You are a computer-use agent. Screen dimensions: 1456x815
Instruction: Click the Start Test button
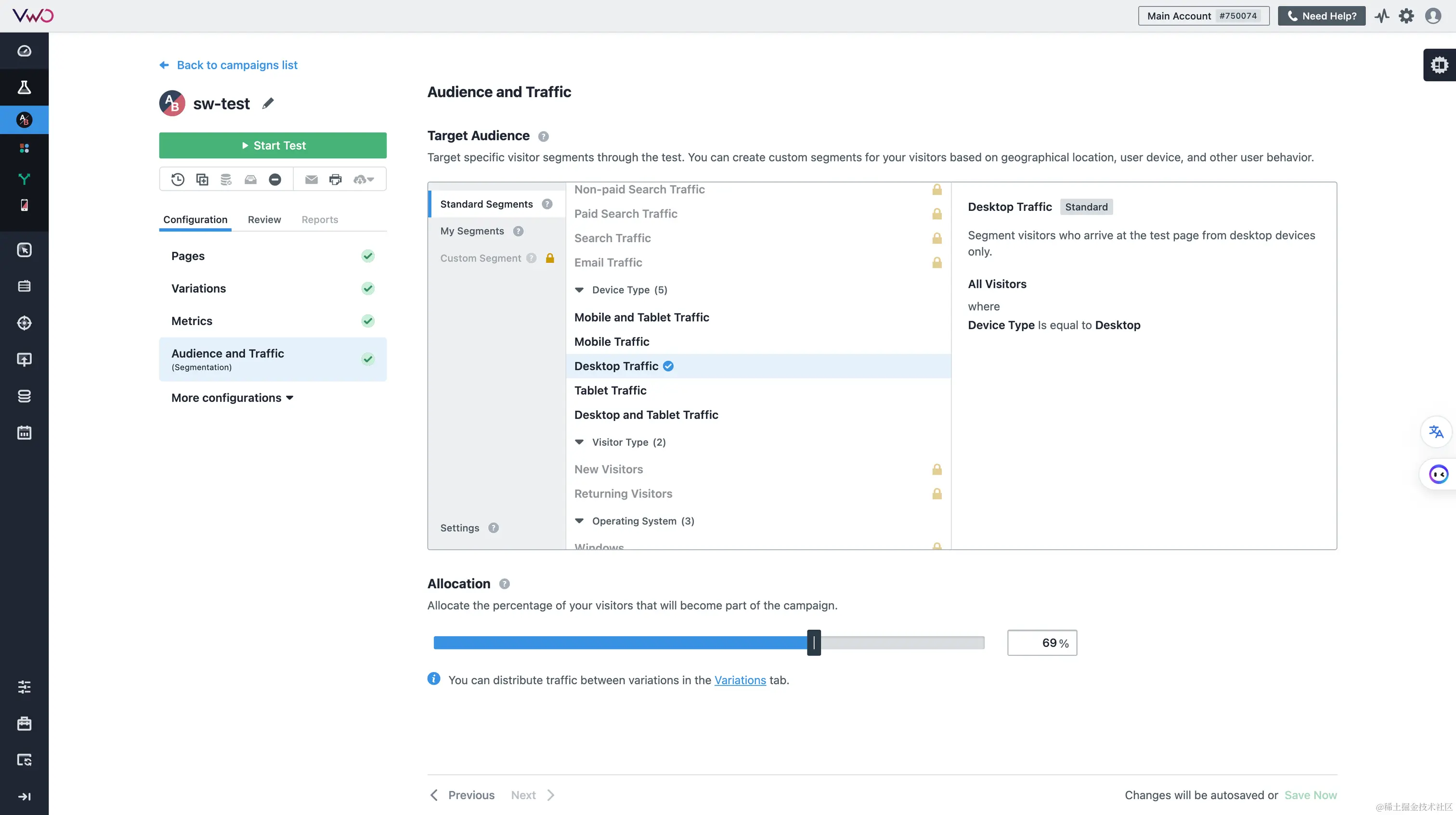pyautogui.click(x=273, y=145)
